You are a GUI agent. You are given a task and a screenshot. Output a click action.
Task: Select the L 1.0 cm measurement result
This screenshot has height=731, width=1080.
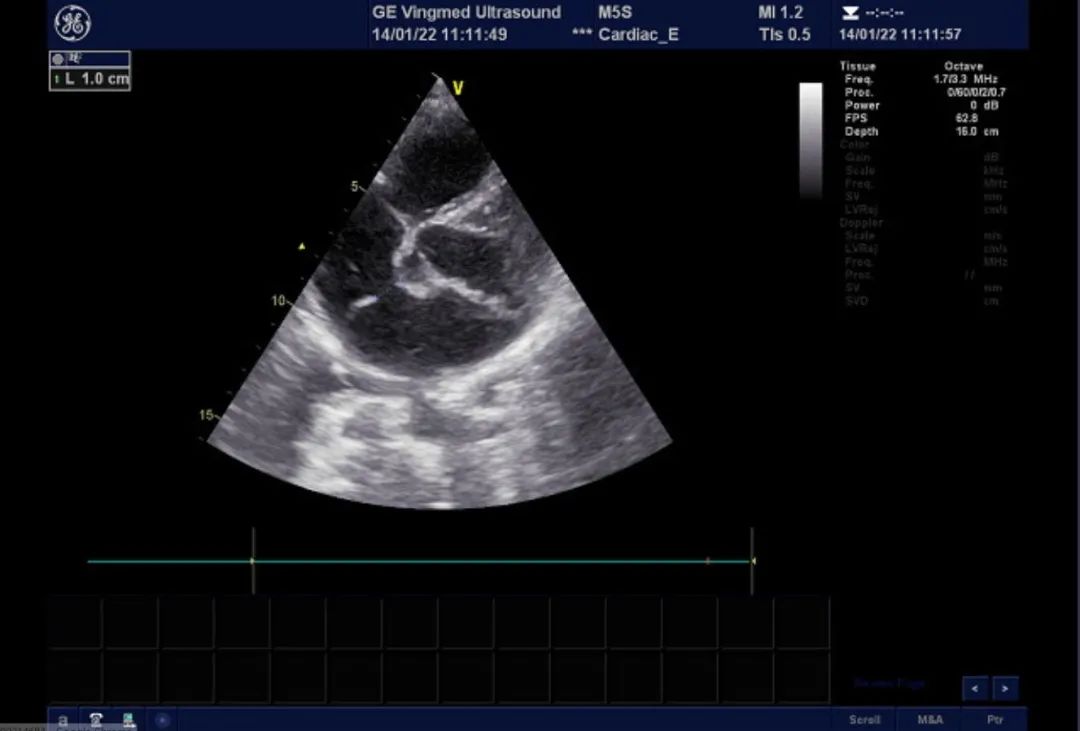tap(90, 78)
